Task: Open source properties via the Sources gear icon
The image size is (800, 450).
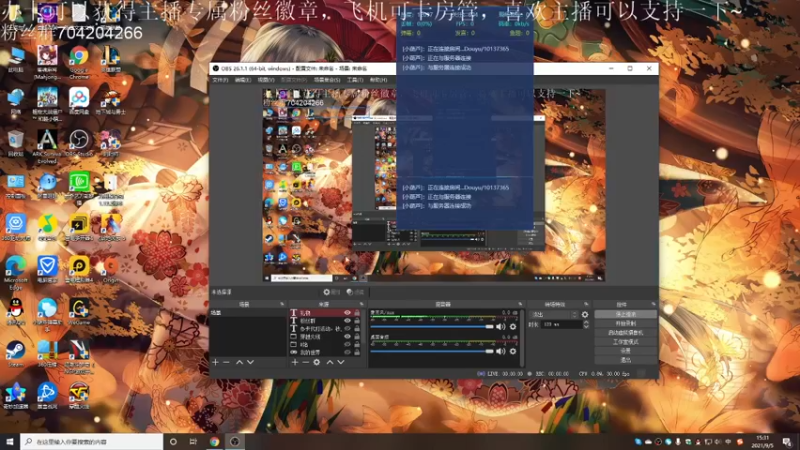Action: (x=317, y=362)
